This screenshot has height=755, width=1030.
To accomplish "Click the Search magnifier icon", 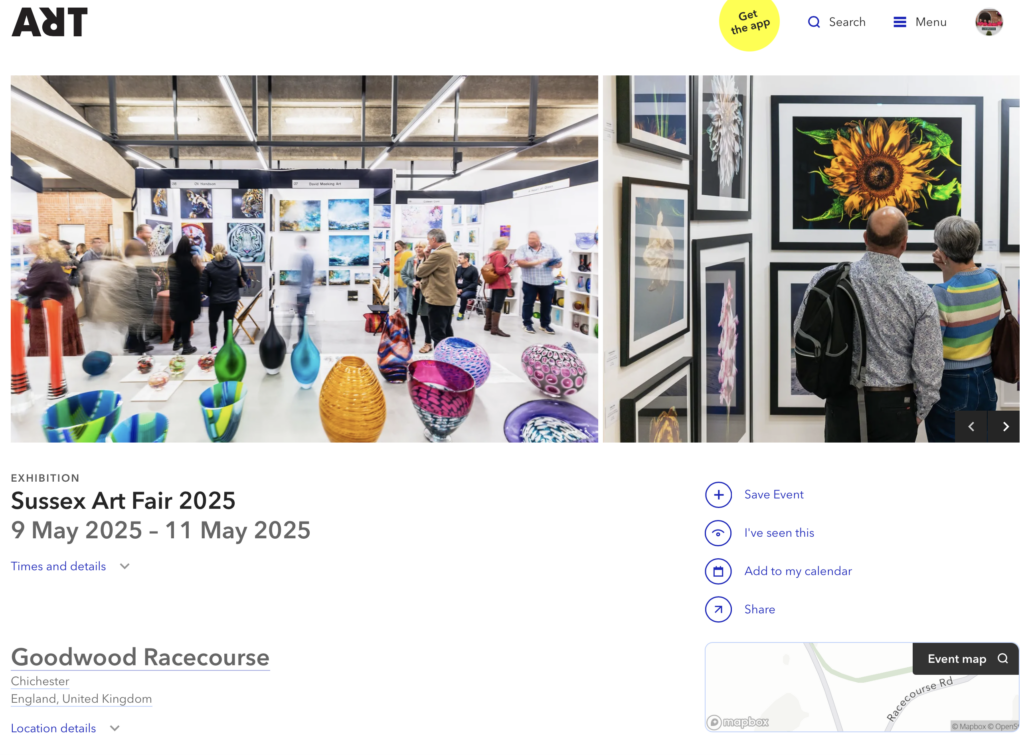I will pos(814,22).
